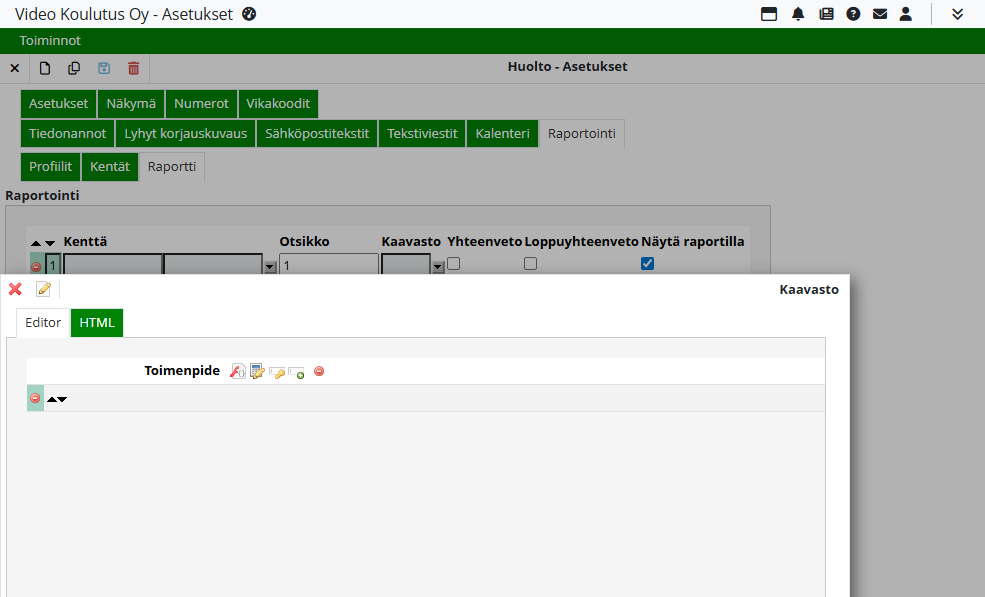Click the Otsikko text input field
The image size is (985, 597).
328,265
